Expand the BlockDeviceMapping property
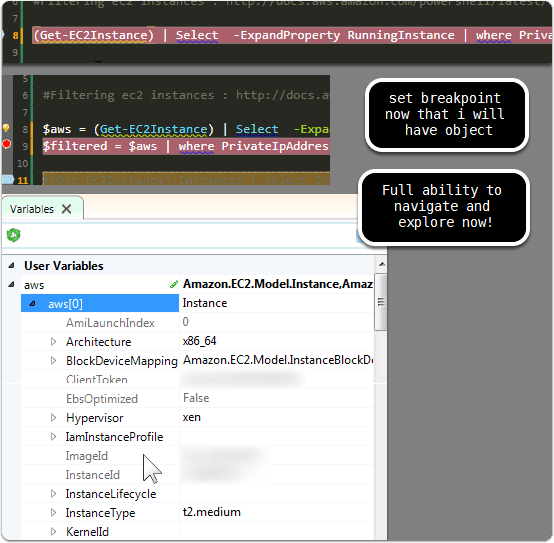Image resolution: width=554 pixels, height=543 pixels. pyautogui.click(x=53, y=361)
